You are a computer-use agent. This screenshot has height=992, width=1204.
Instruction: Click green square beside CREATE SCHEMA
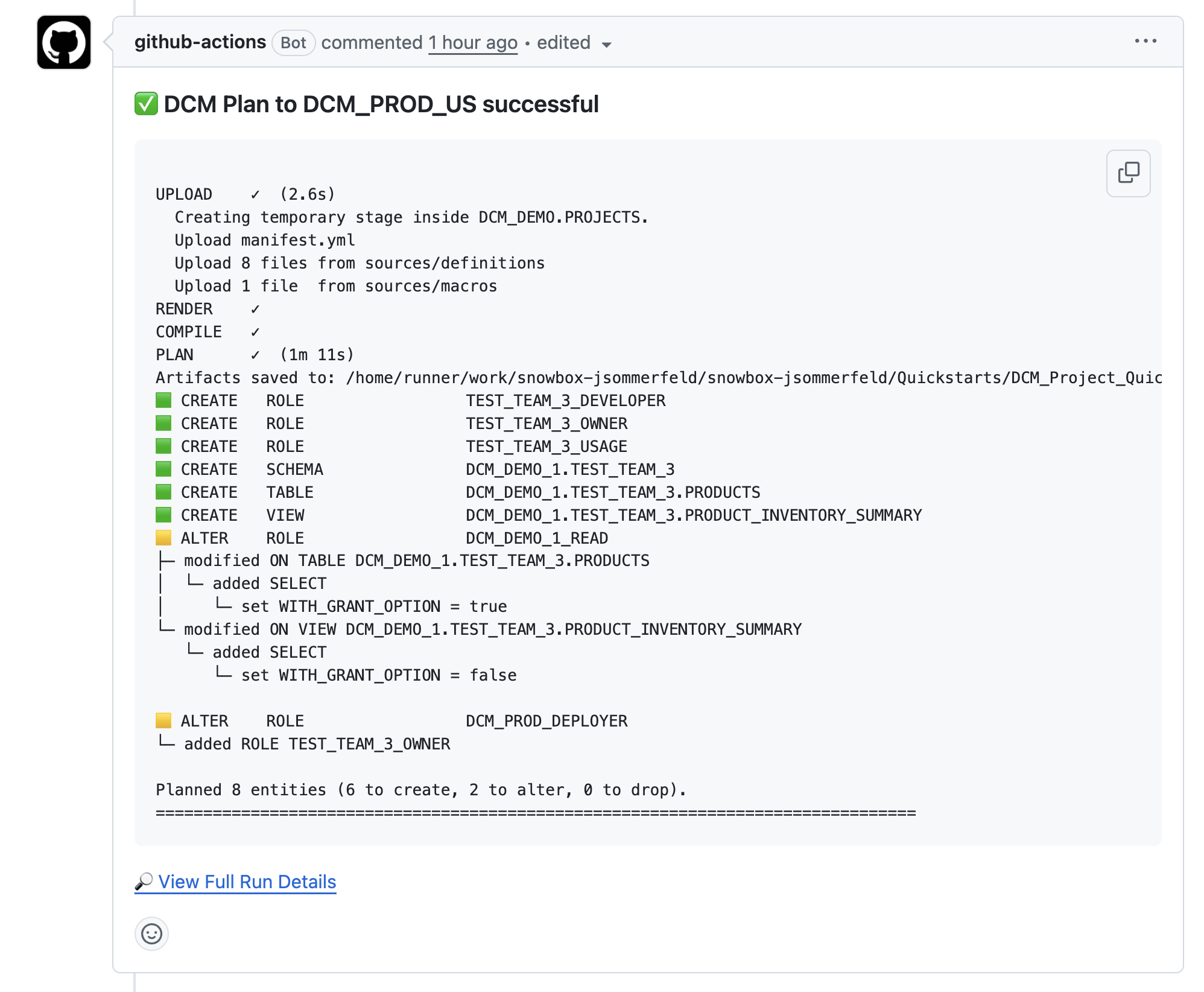163,469
